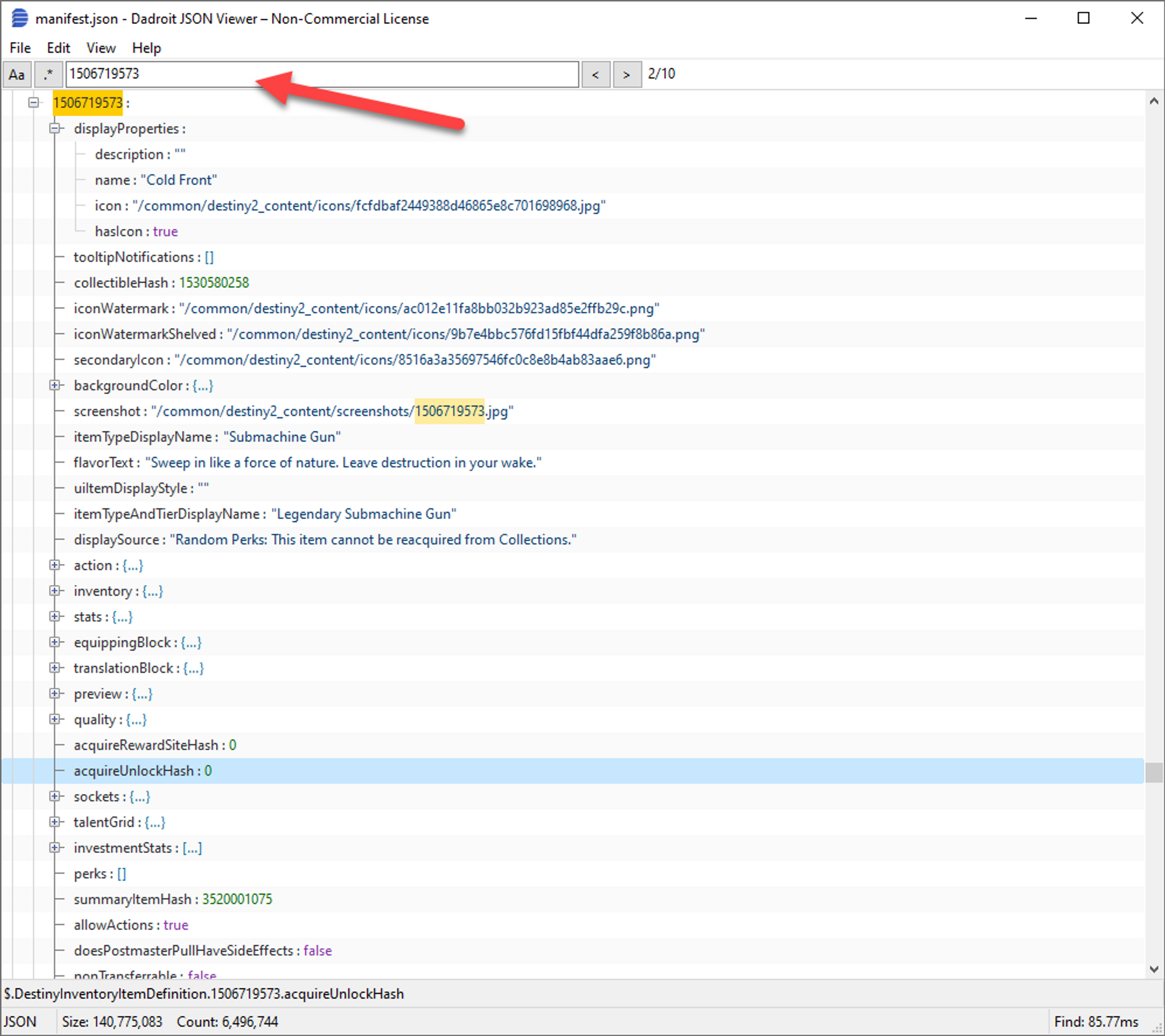The width and height of the screenshot is (1165, 1036).
Task: Minimize the Dadroit JSON Viewer window
Action: [1031, 18]
